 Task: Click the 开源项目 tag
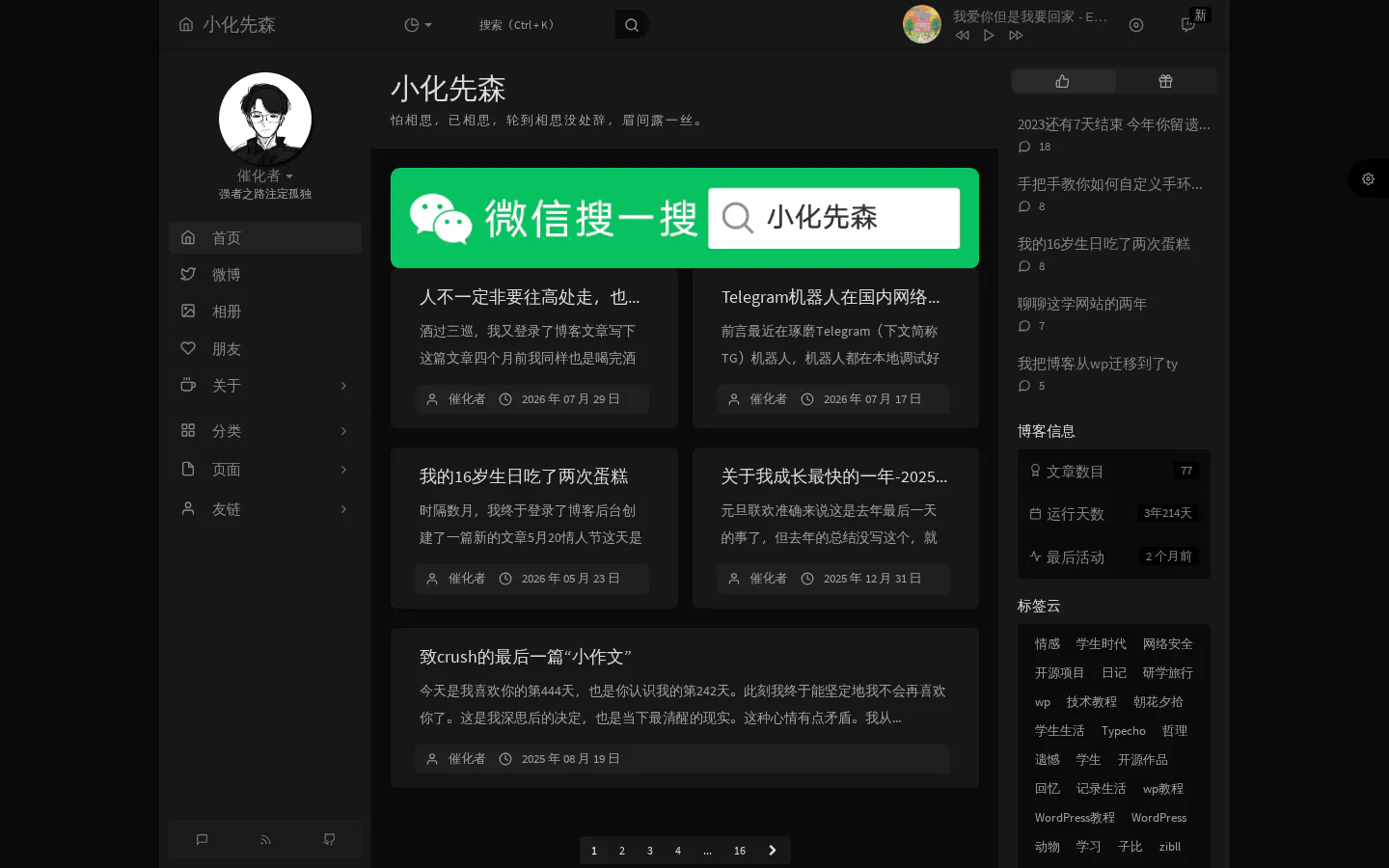point(1060,673)
